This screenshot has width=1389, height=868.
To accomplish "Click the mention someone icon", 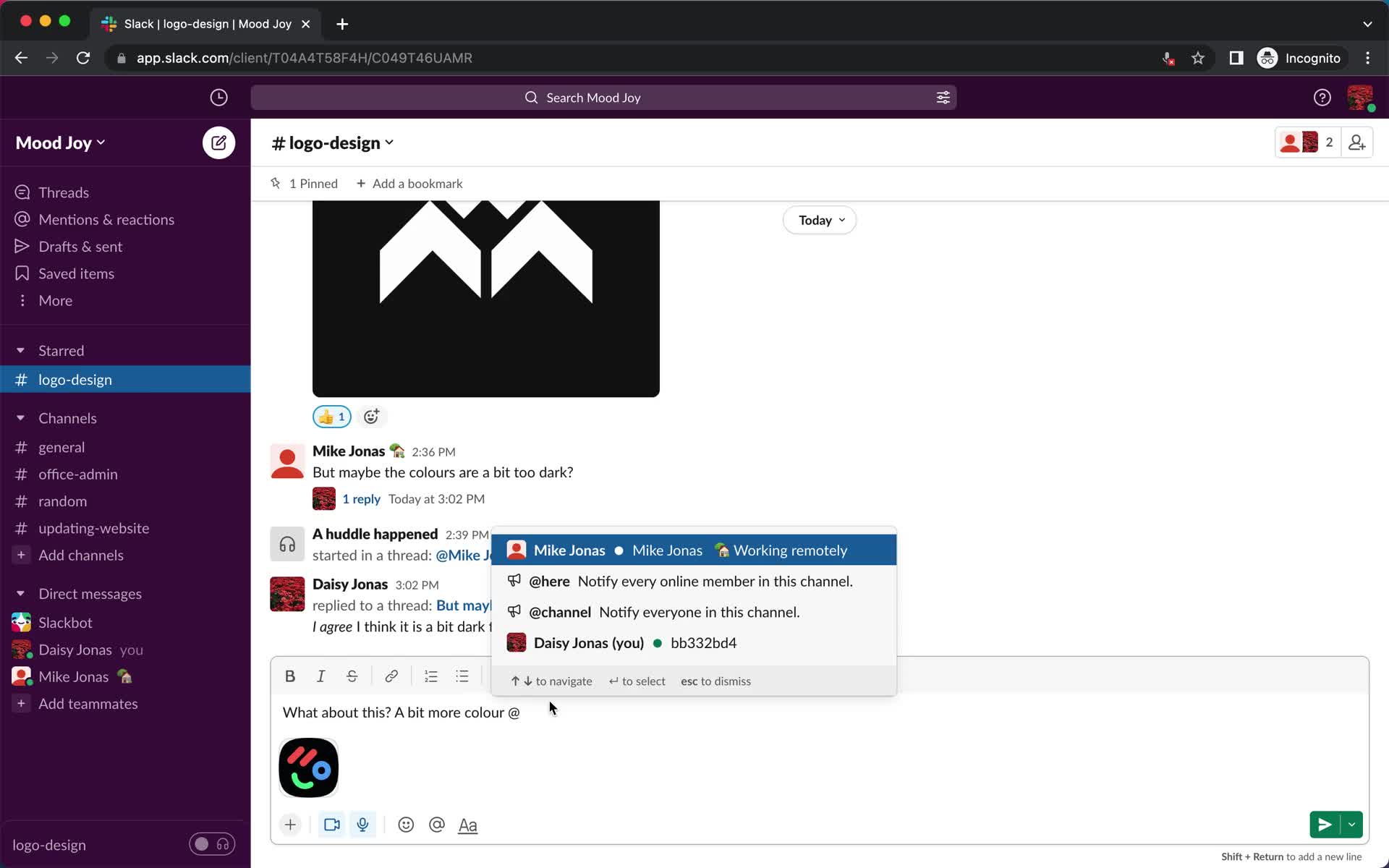I will pos(437,825).
